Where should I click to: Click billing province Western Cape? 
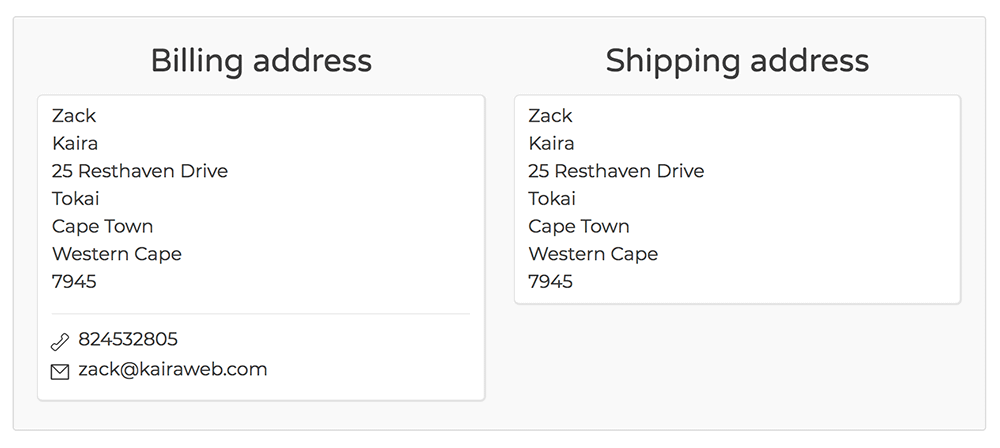pos(117,254)
